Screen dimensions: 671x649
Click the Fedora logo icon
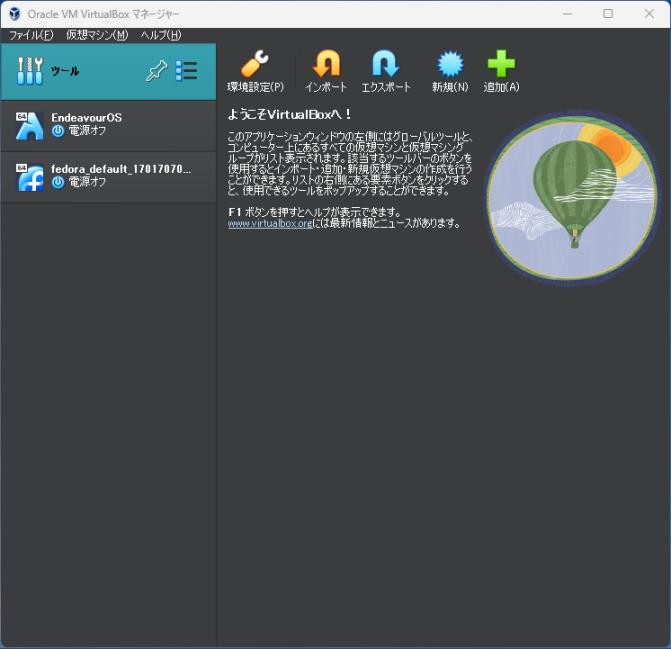pos(30,177)
